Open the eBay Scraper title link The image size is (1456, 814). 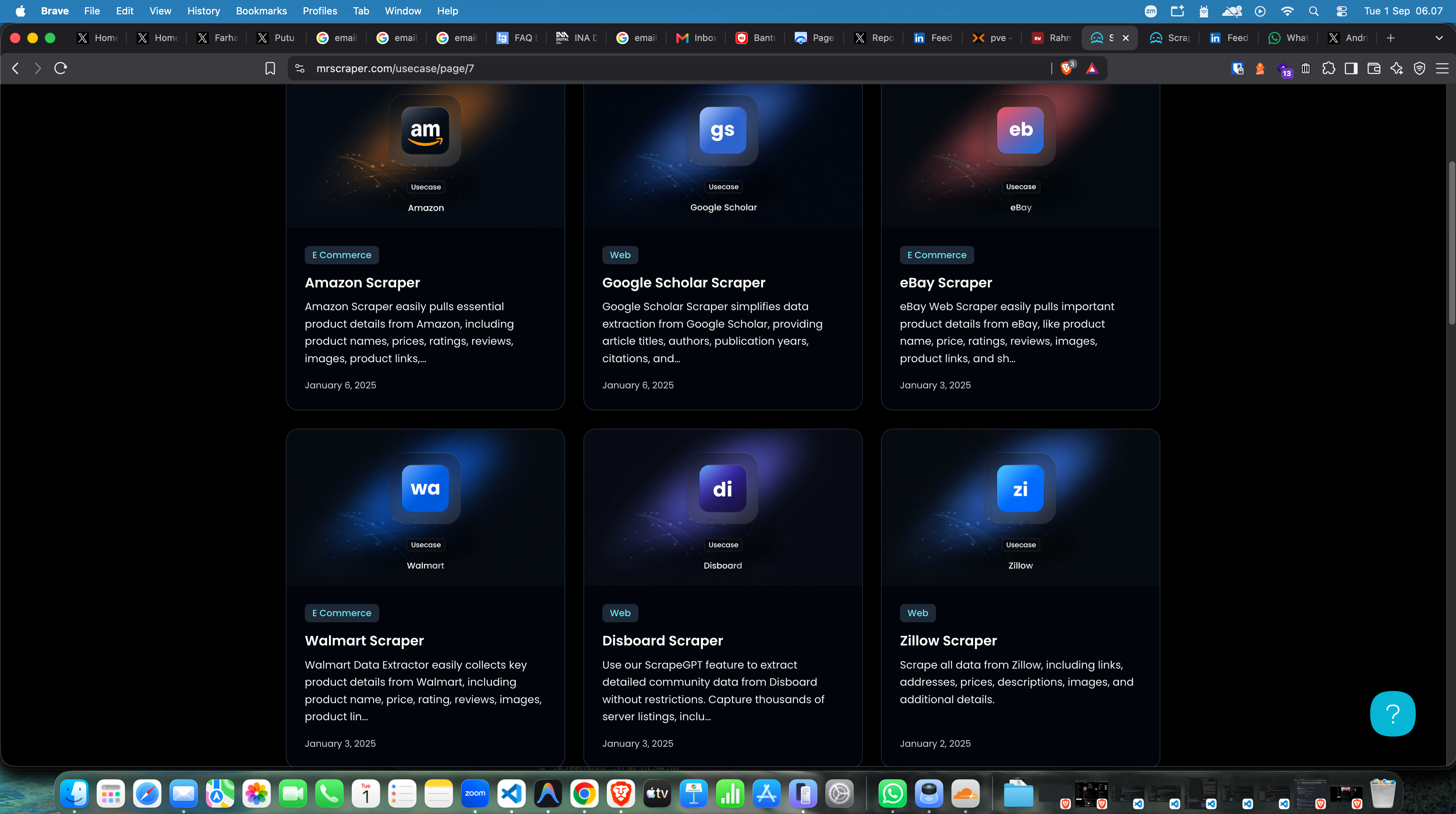click(945, 282)
